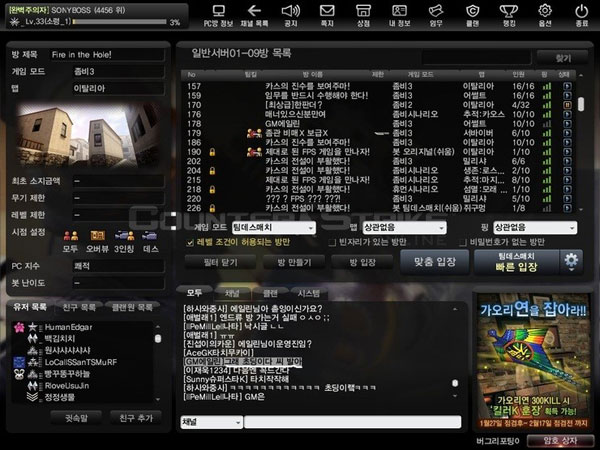Click 팀데스매치 빠른 입장 quick join

(x=517, y=262)
